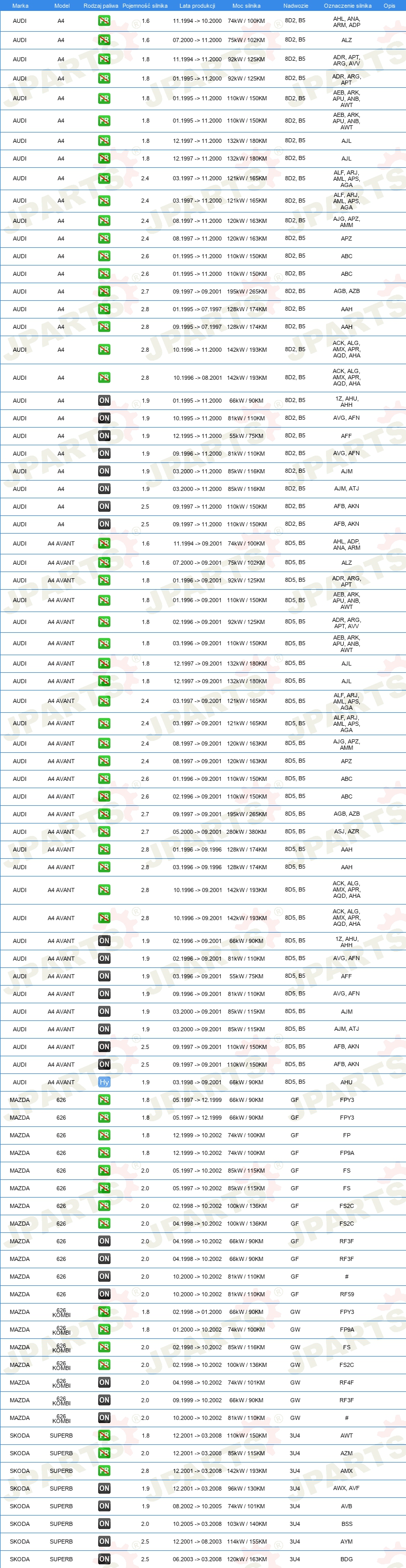Click power cell 280kW / 380KM

[x=247, y=831]
